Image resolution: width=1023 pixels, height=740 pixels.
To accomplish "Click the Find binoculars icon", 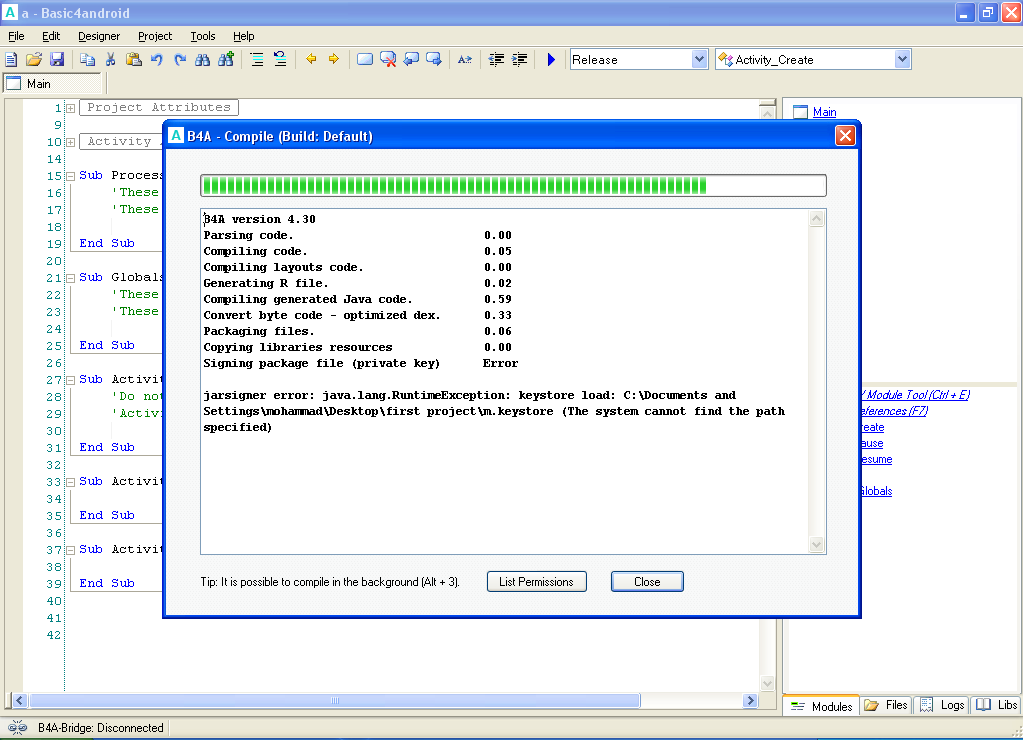I will (203, 60).
